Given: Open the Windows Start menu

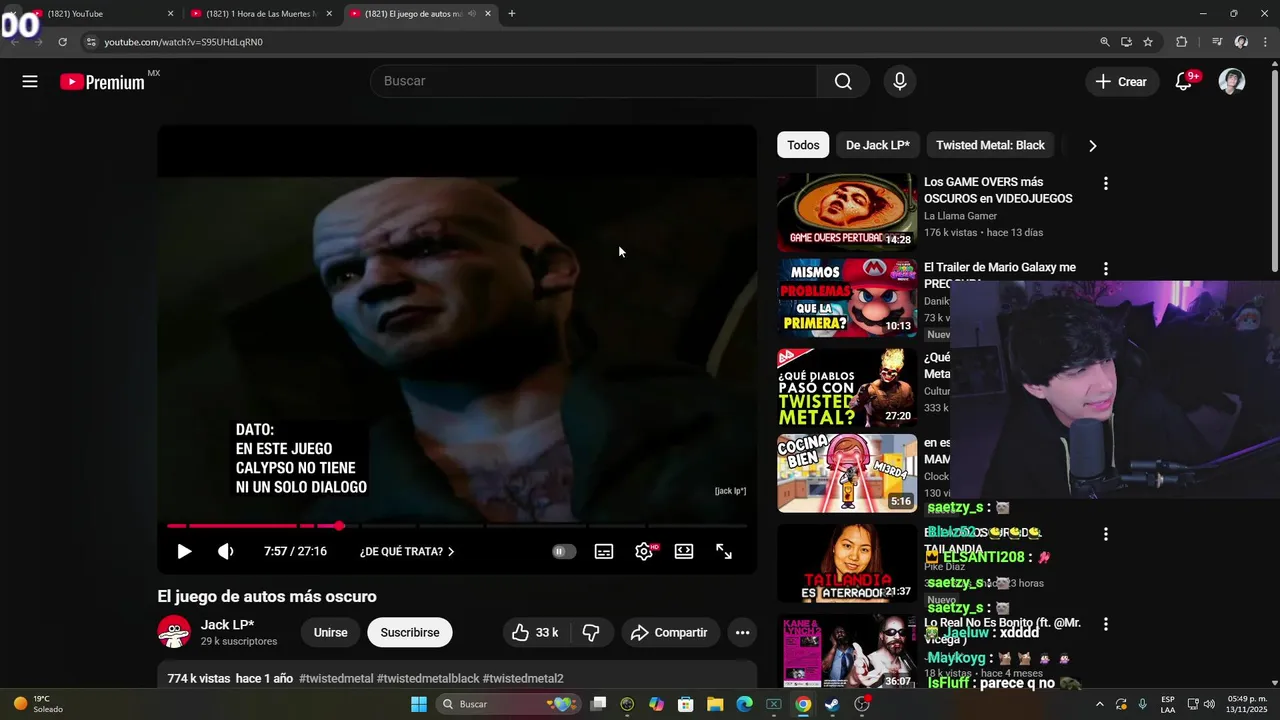Looking at the screenshot, I should 419,704.
